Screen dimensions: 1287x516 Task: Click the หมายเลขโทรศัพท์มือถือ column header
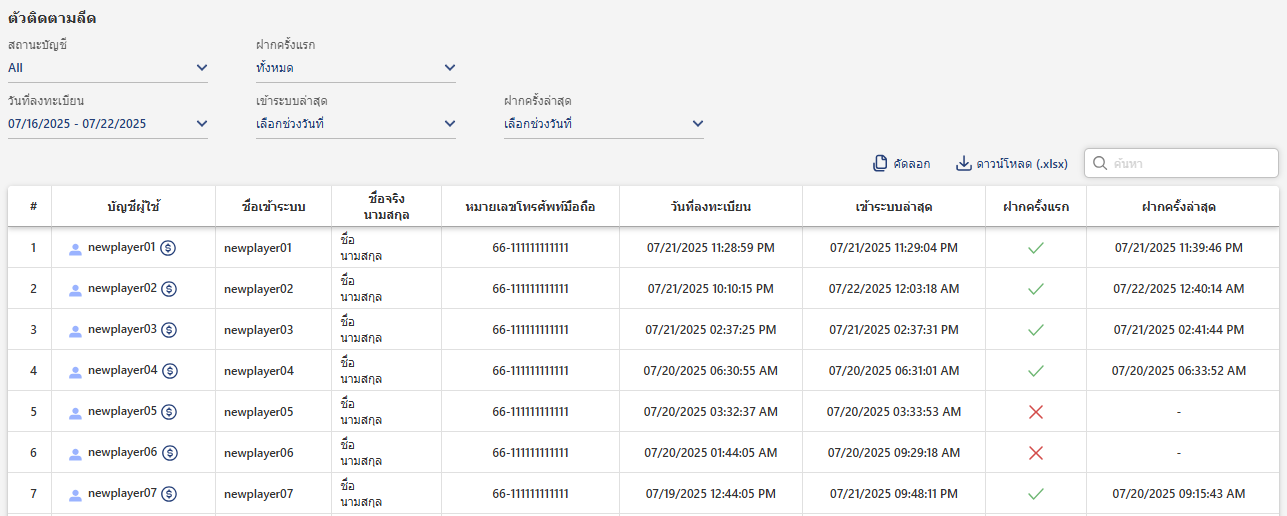(x=531, y=206)
